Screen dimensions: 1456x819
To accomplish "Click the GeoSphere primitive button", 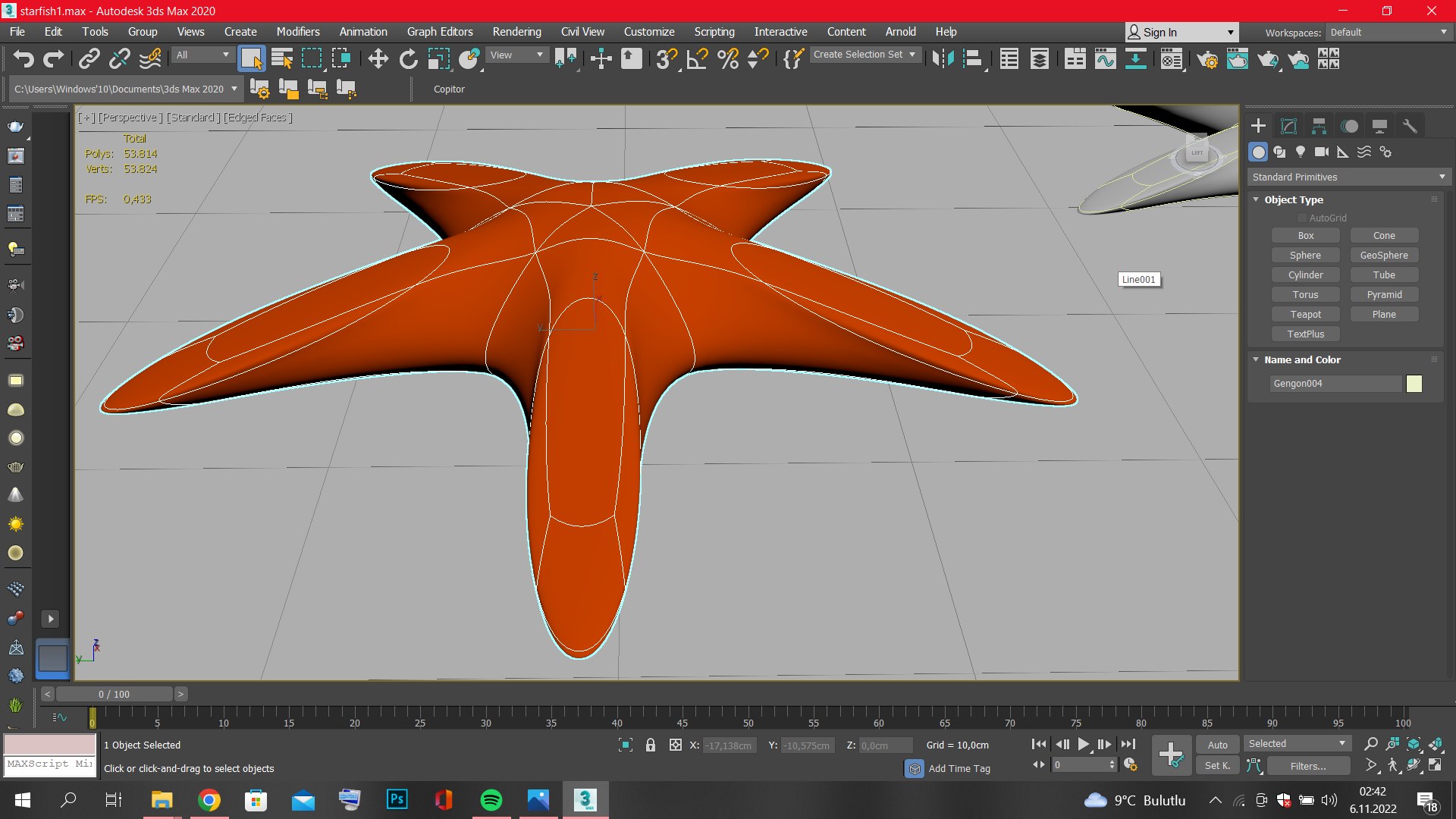I will click(1384, 255).
